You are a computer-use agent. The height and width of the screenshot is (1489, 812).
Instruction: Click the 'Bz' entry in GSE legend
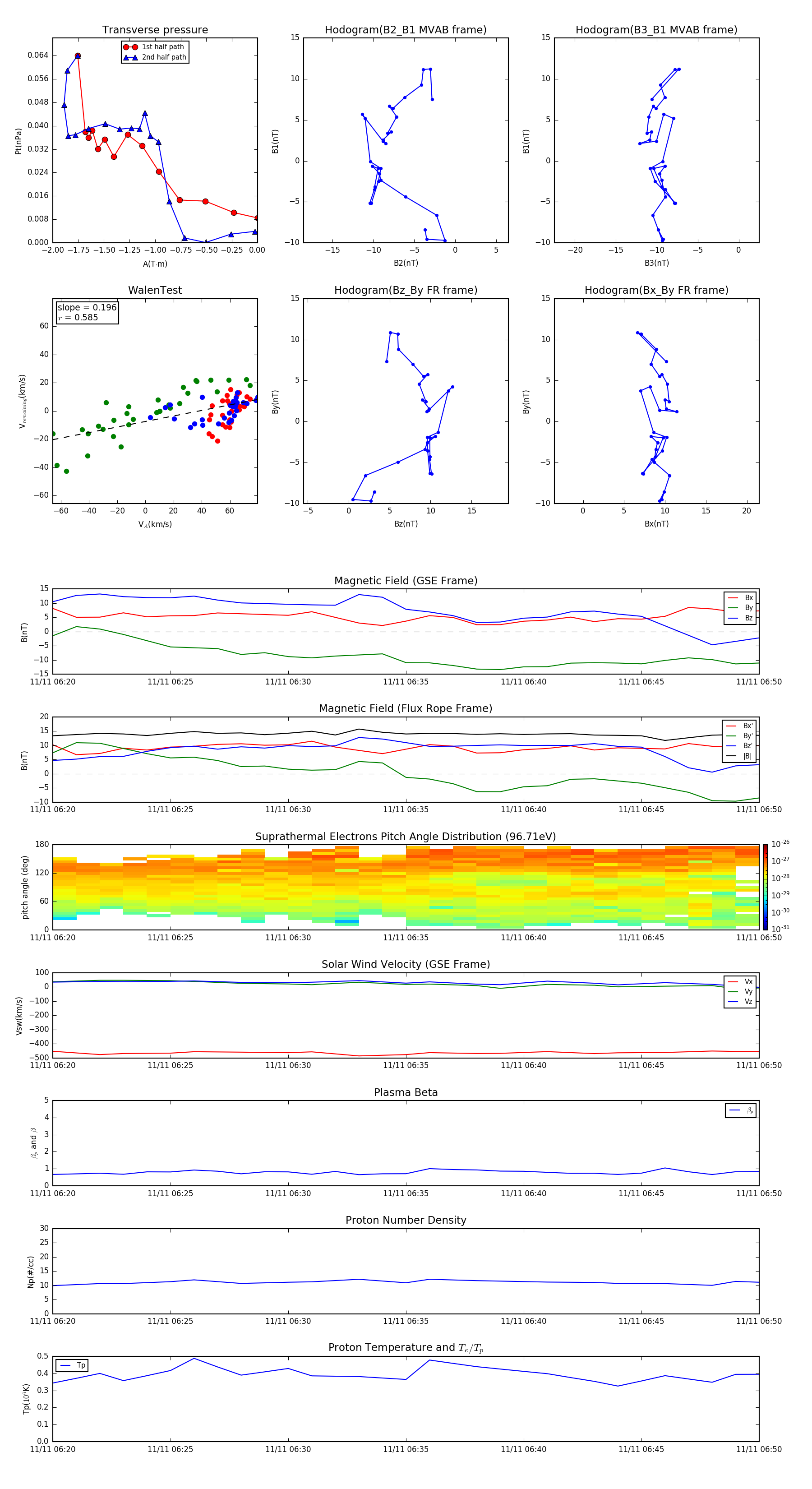point(741,618)
